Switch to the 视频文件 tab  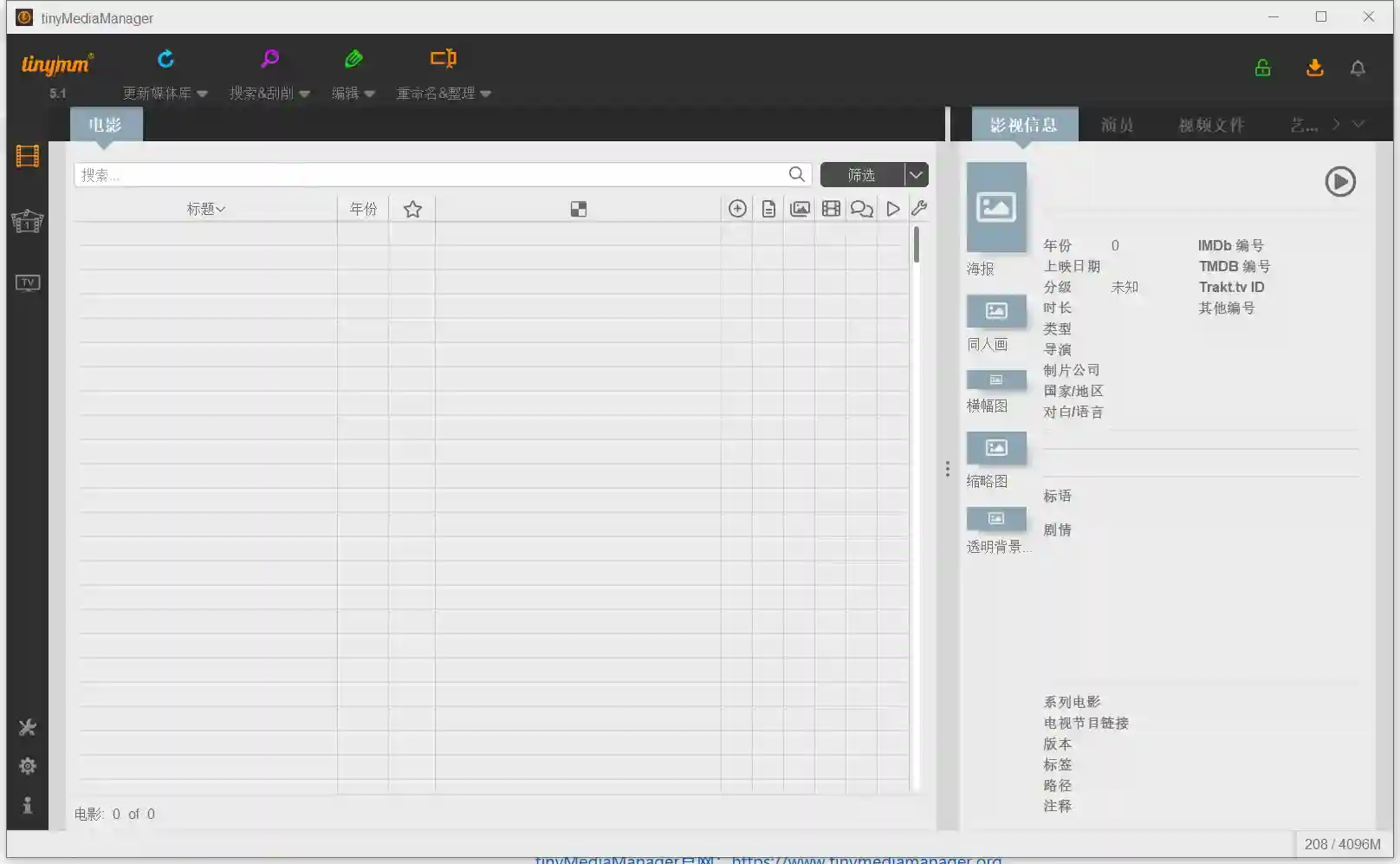[1211, 124]
